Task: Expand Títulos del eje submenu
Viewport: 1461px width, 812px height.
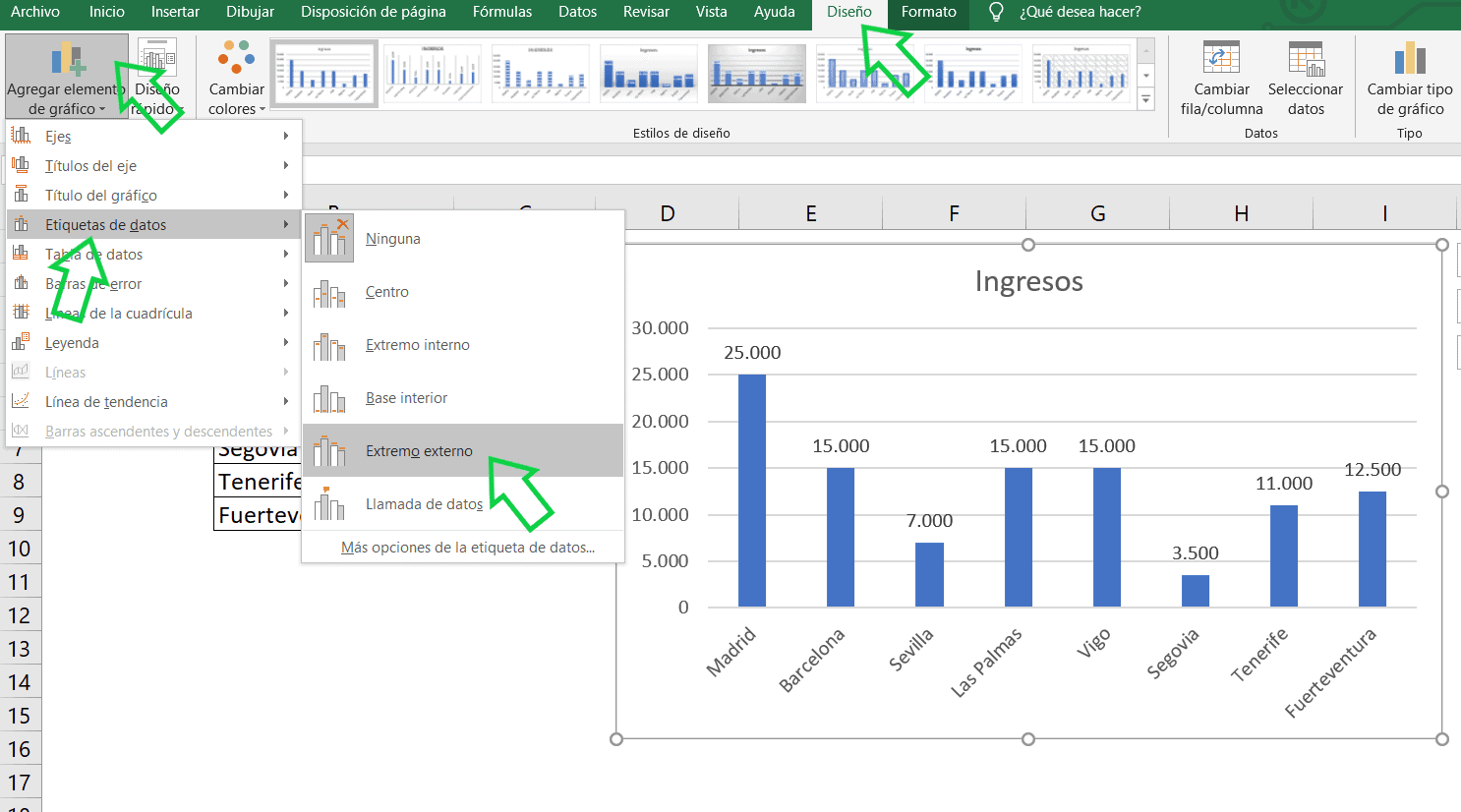Action: coord(153,165)
